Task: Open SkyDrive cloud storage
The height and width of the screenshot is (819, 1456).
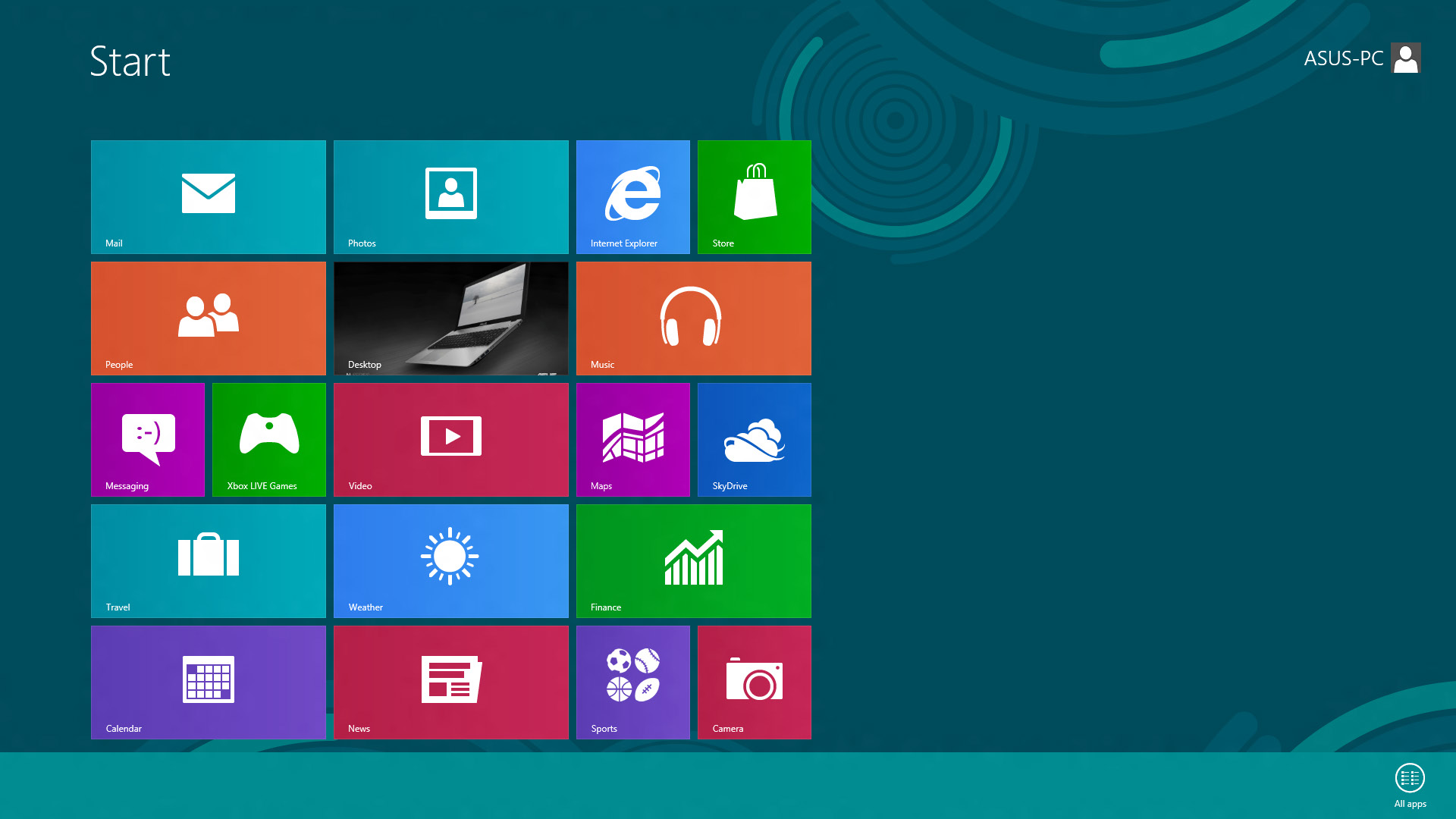Action: [x=754, y=440]
